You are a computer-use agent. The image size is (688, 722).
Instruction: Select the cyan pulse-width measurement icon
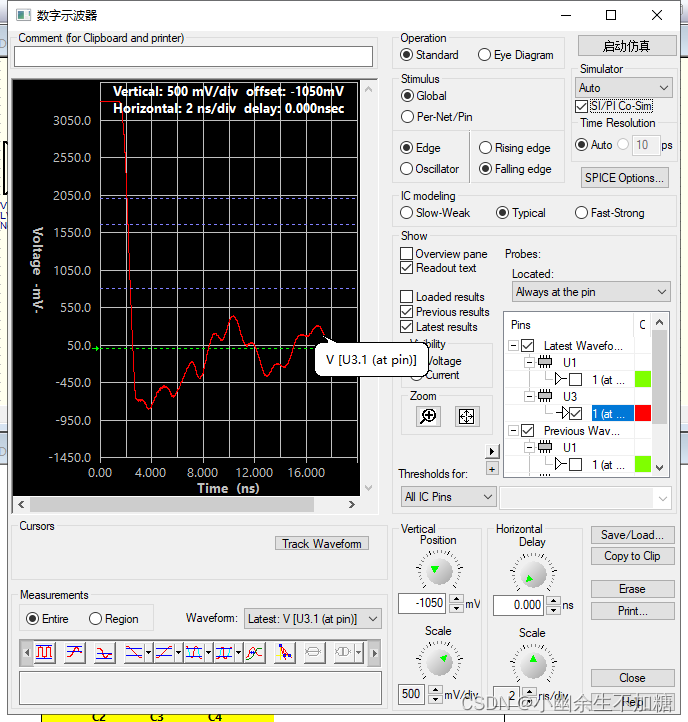pyautogui.click(x=194, y=652)
